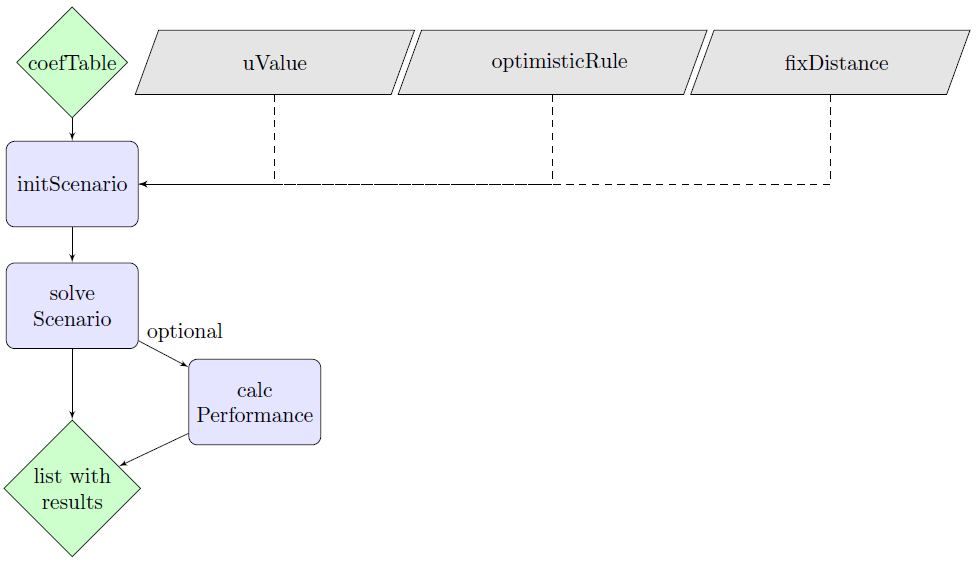This screenshot has width=977, height=565.
Task: Click the arrowhead pointing into initScenario from the right
Action: (144, 184)
